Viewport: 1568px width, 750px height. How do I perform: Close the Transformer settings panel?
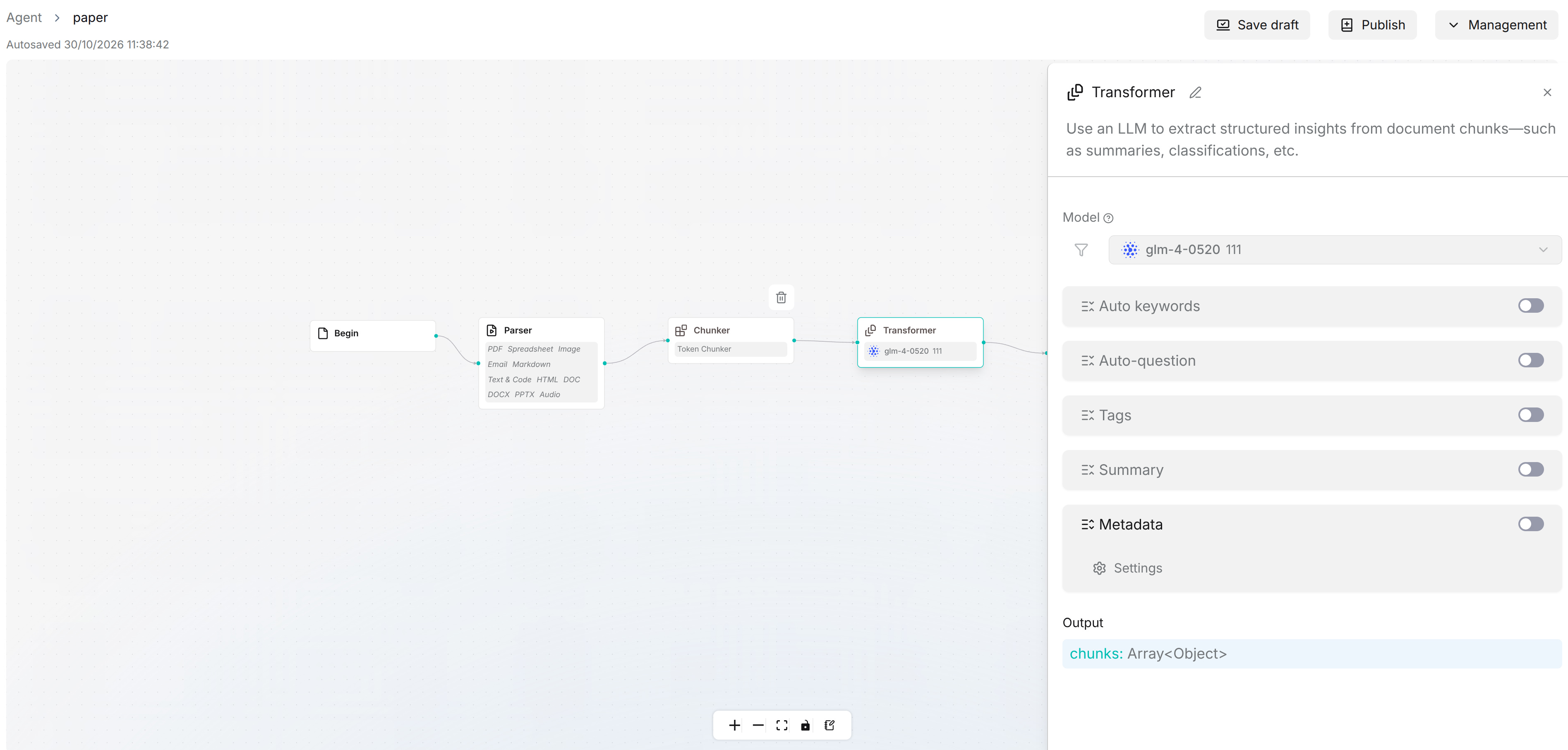pyautogui.click(x=1547, y=93)
